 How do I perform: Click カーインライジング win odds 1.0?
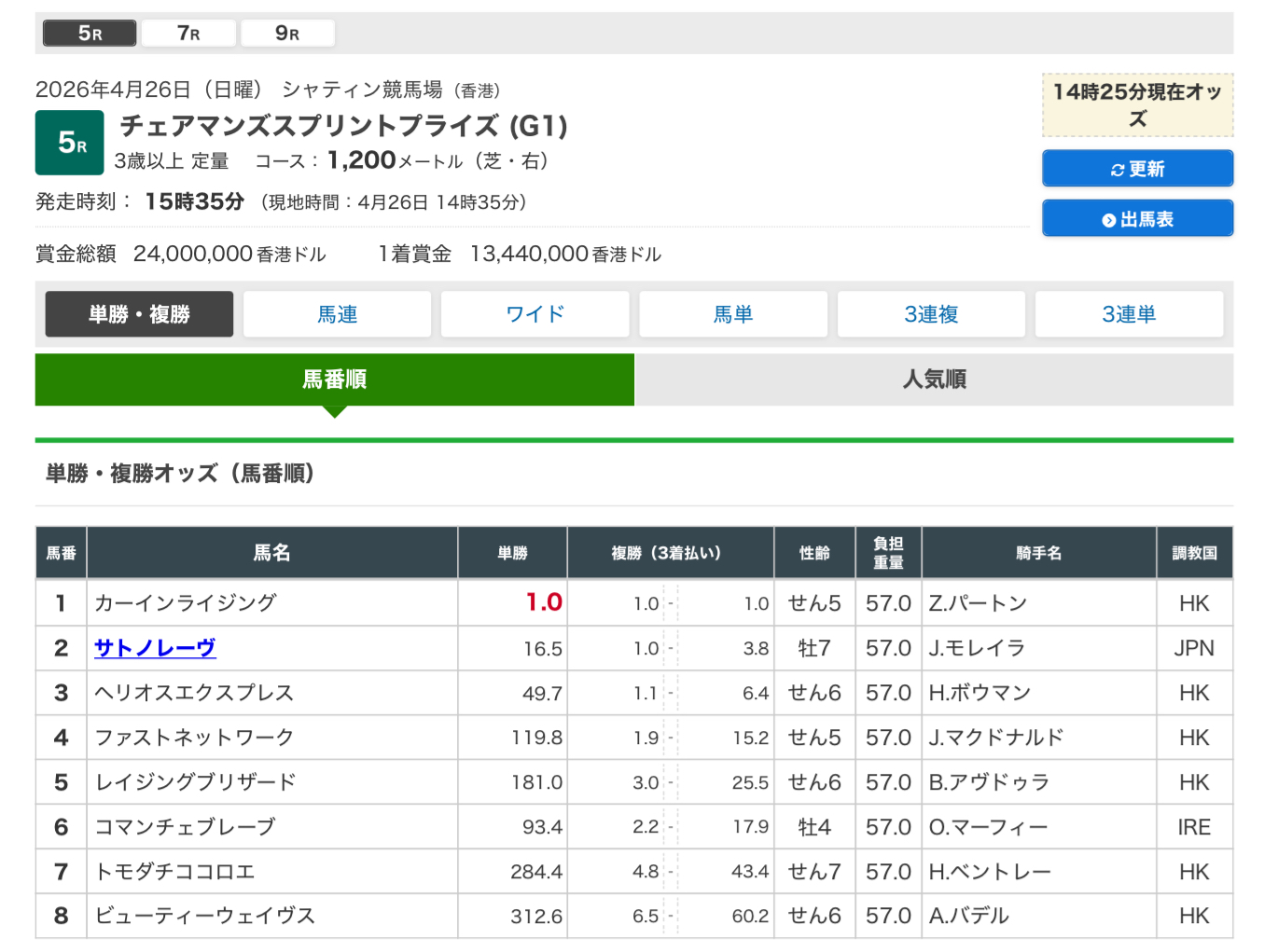(x=543, y=602)
